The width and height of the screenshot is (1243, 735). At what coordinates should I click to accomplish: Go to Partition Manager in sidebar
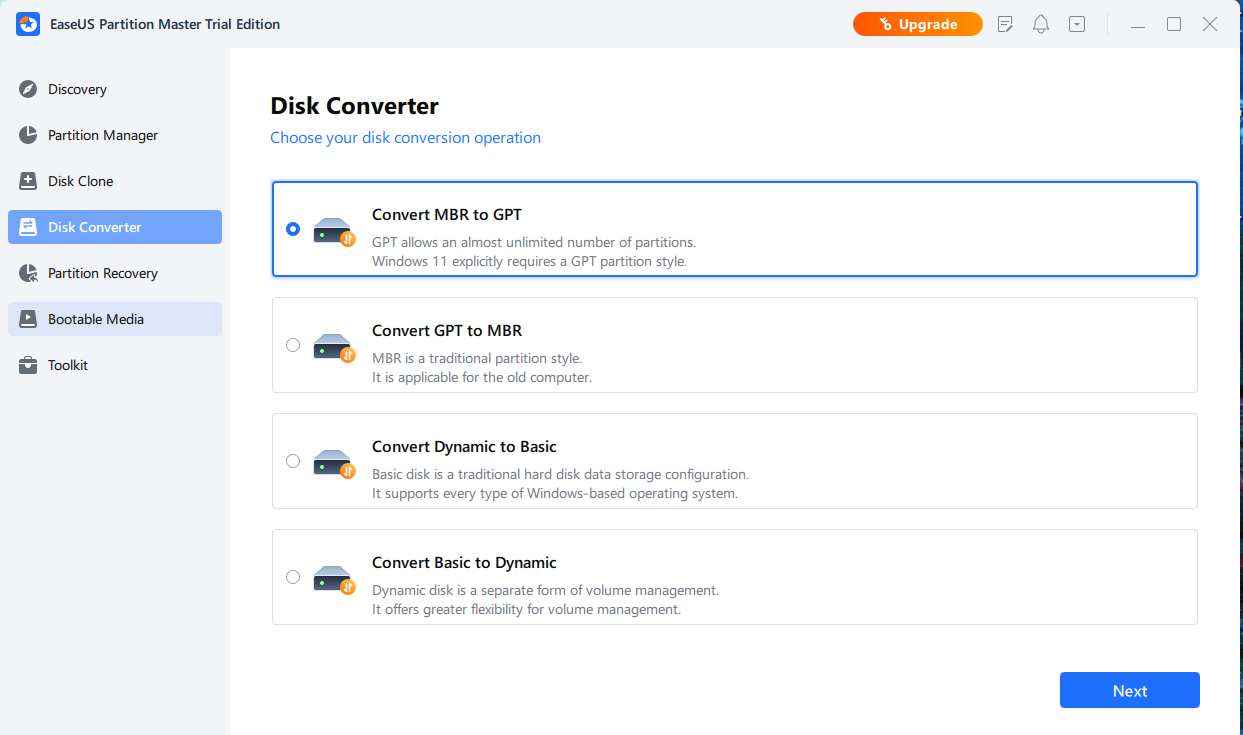[102, 135]
